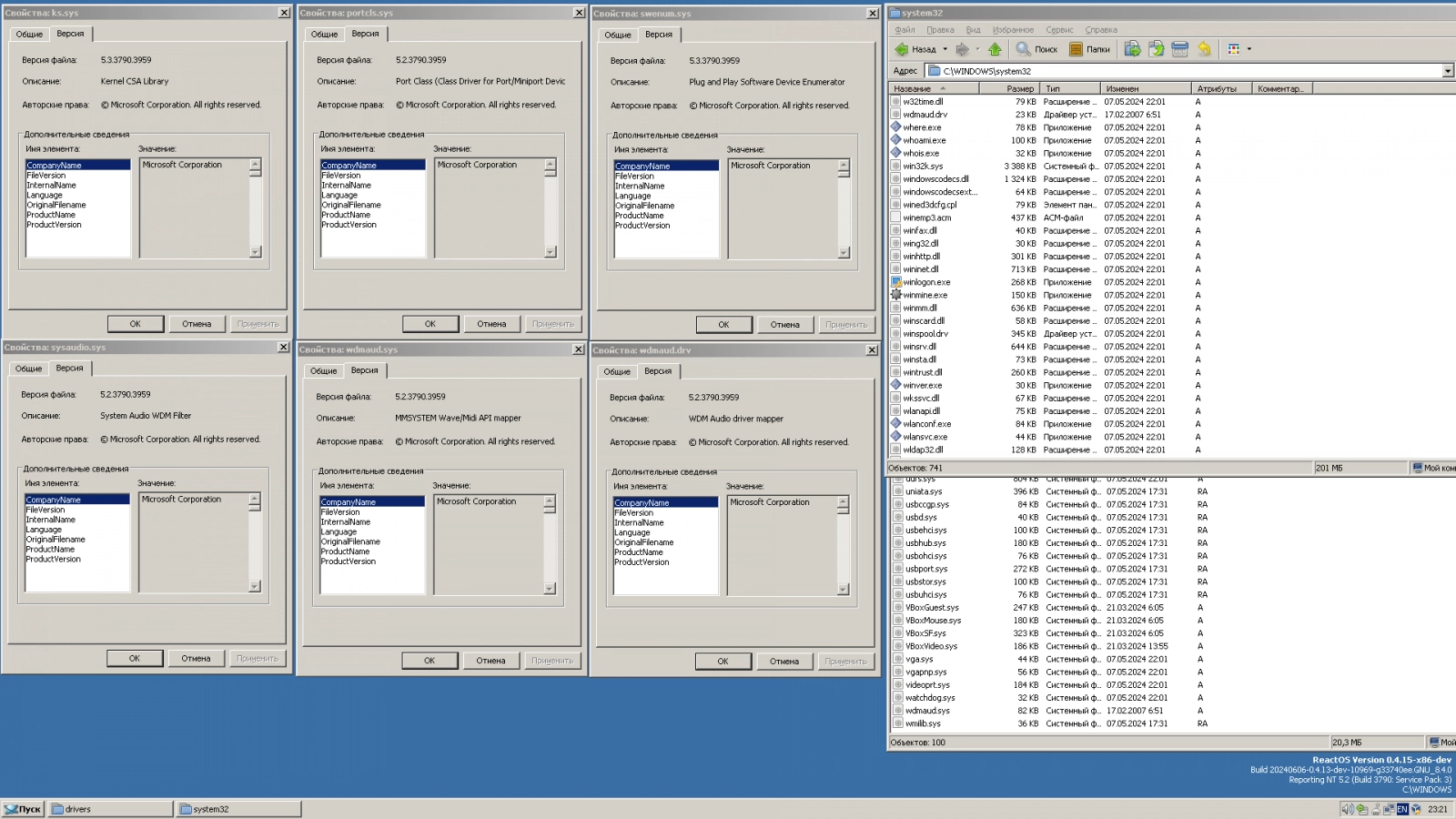The width and height of the screenshot is (1456, 819).
Task: Sort by Тип column header
Action: point(1069,88)
